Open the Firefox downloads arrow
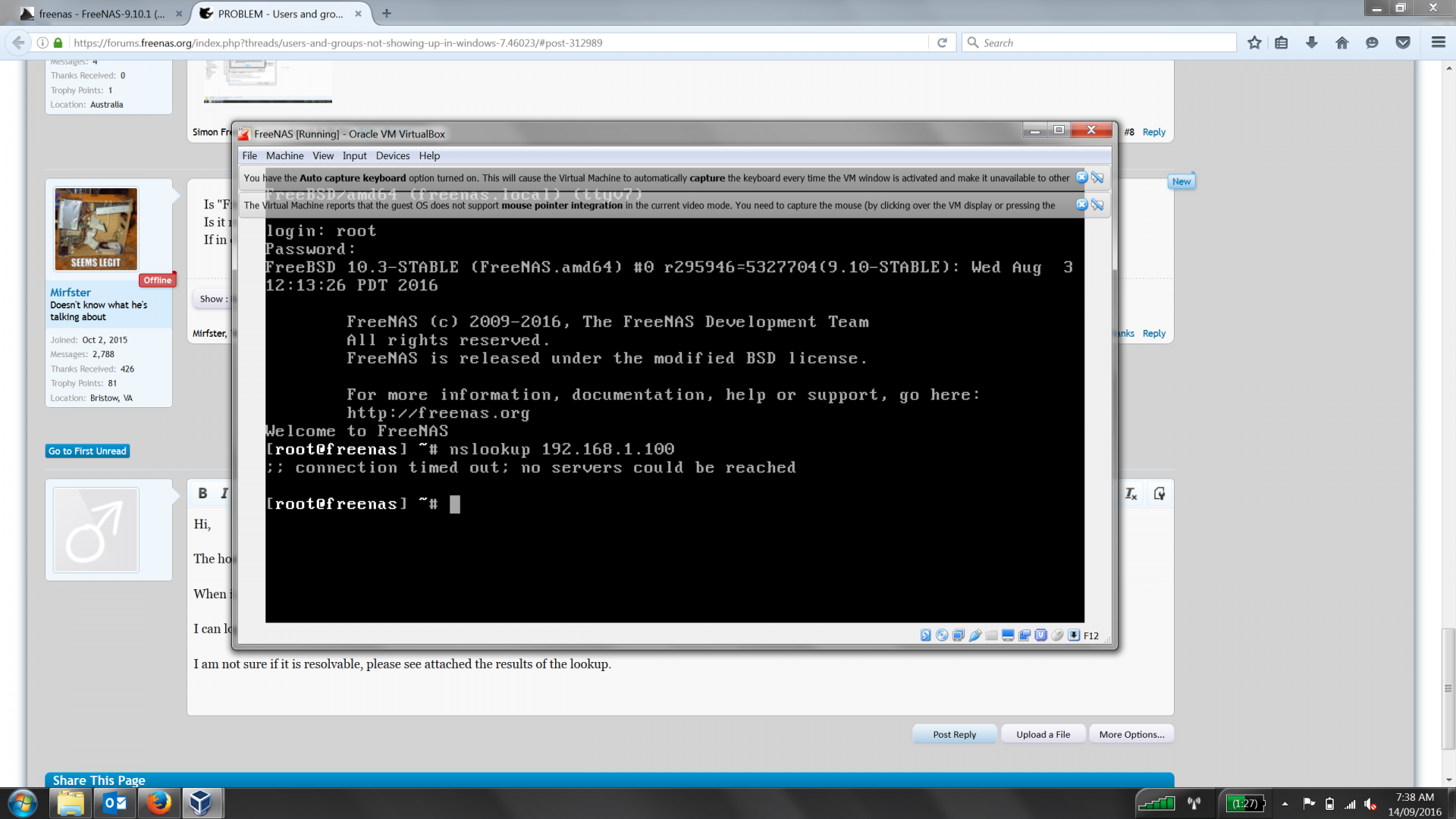This screenshot has width=1456, height=819. [1312, 42]
